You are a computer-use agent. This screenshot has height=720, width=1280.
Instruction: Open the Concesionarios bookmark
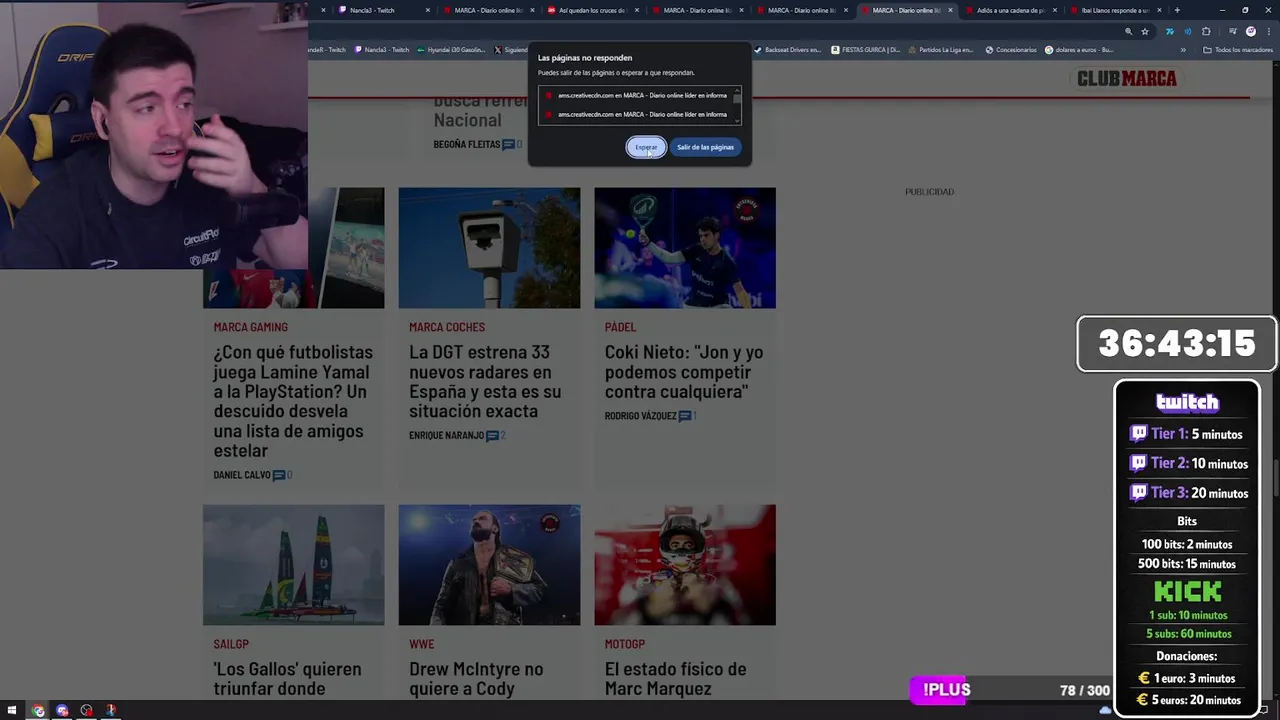(x=1011, y=49)
